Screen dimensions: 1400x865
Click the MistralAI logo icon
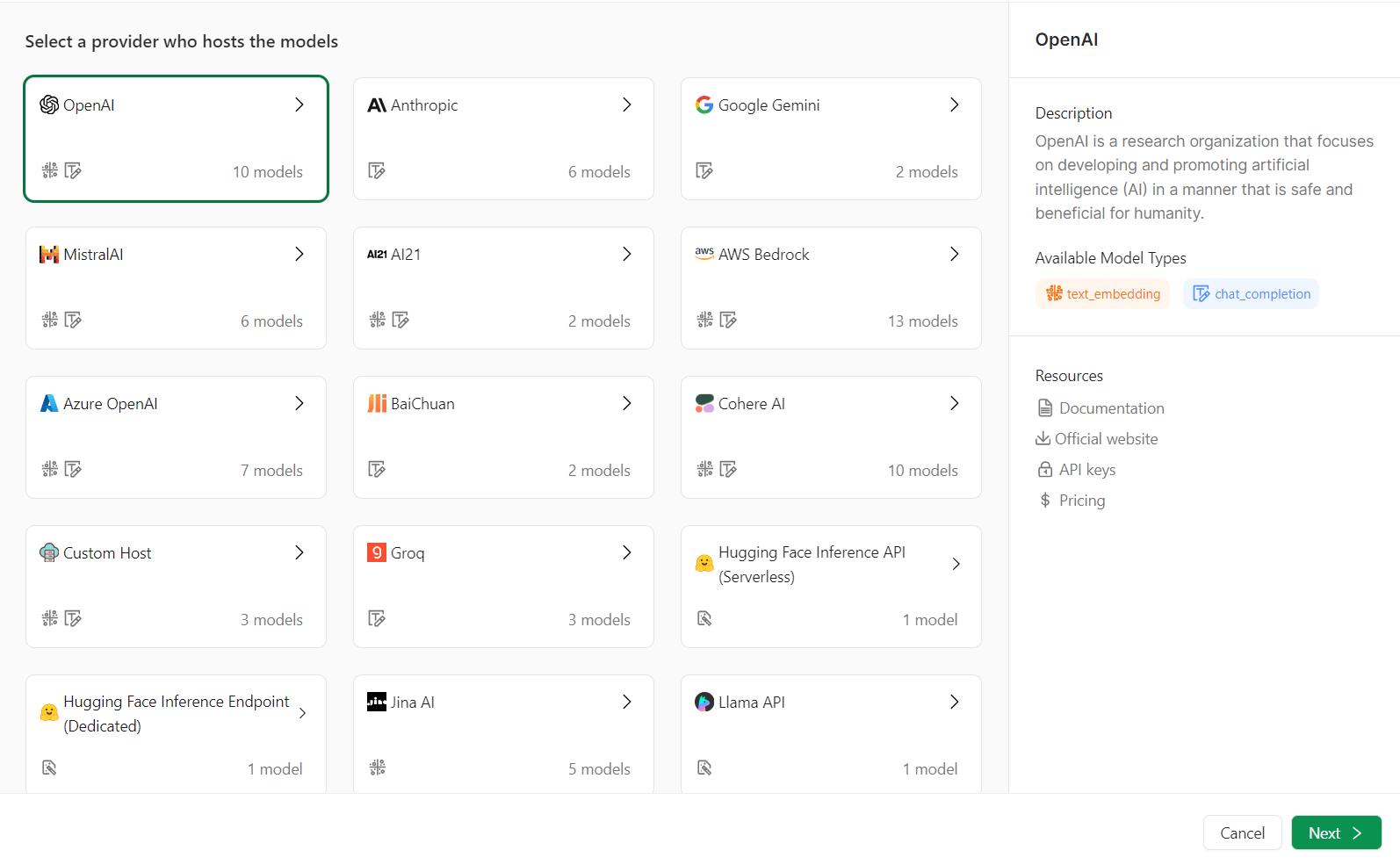pos(49,254)
